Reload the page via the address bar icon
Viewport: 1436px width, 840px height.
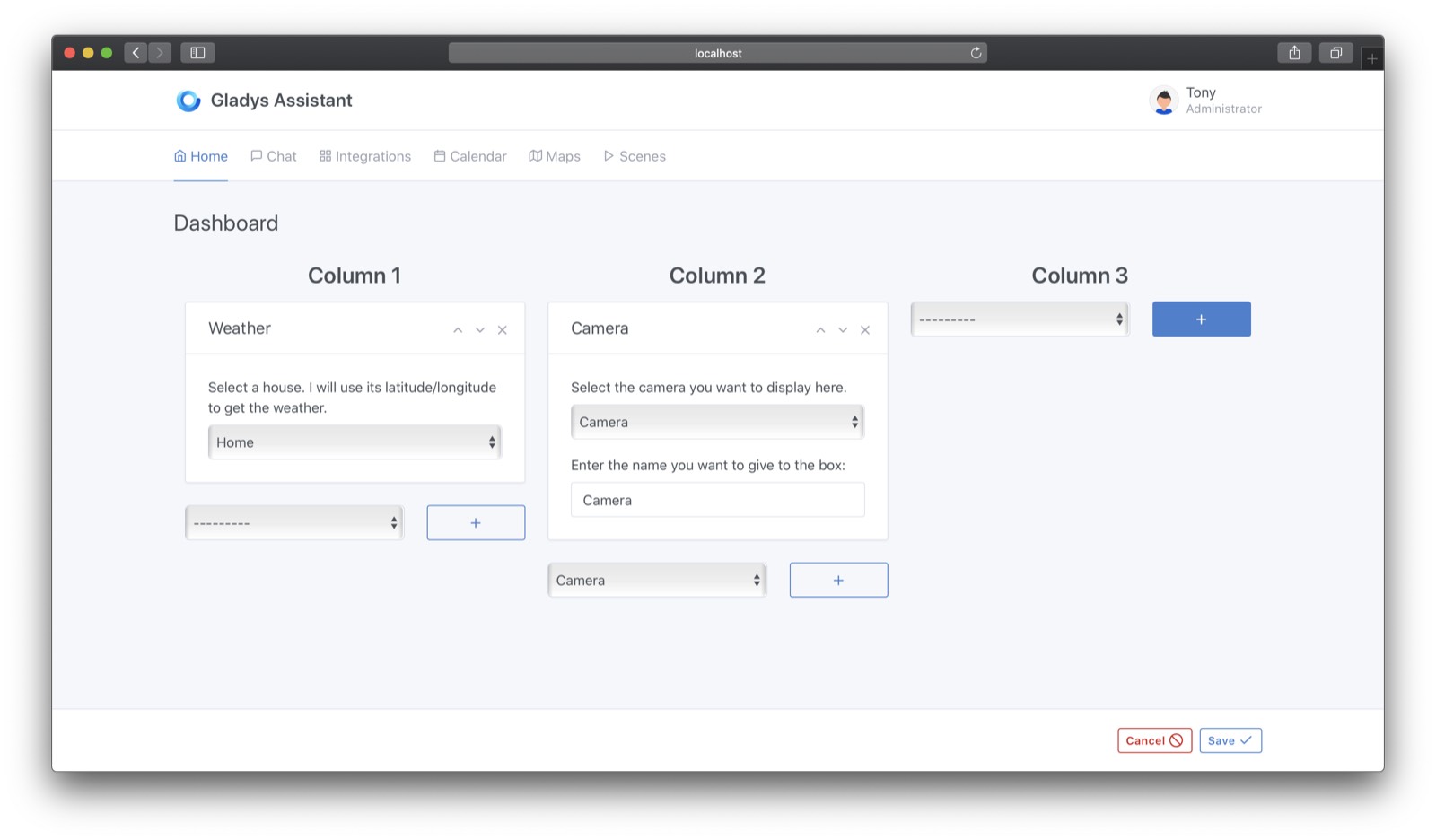click(976, 53)
